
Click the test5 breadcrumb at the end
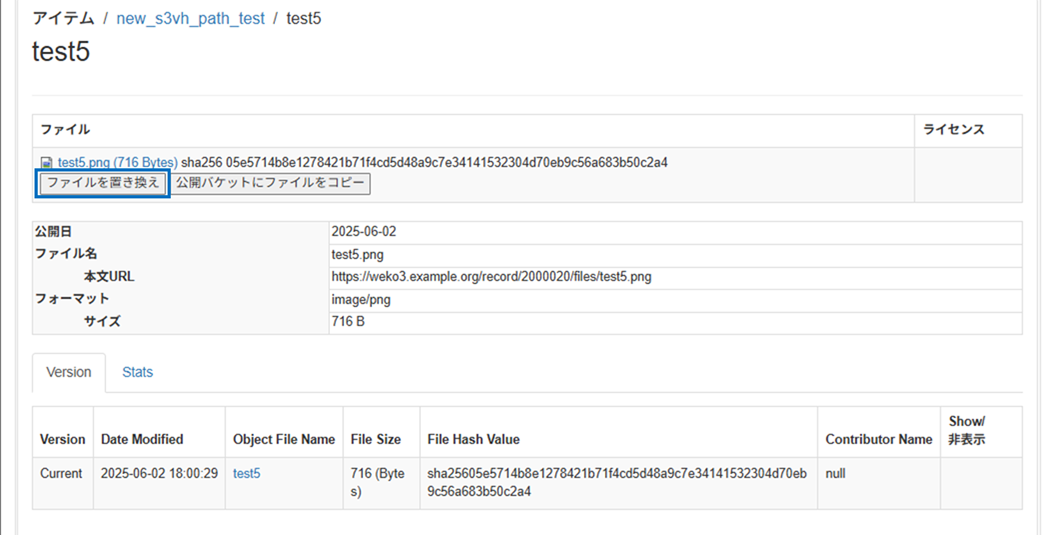304,19
